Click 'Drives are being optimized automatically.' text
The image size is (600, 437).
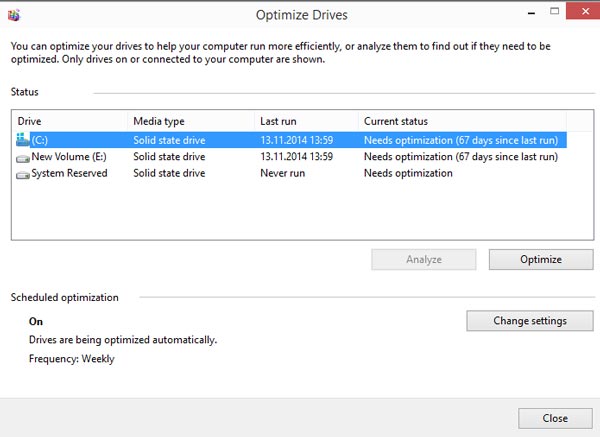pyautogui.click(x=123, y=340)
